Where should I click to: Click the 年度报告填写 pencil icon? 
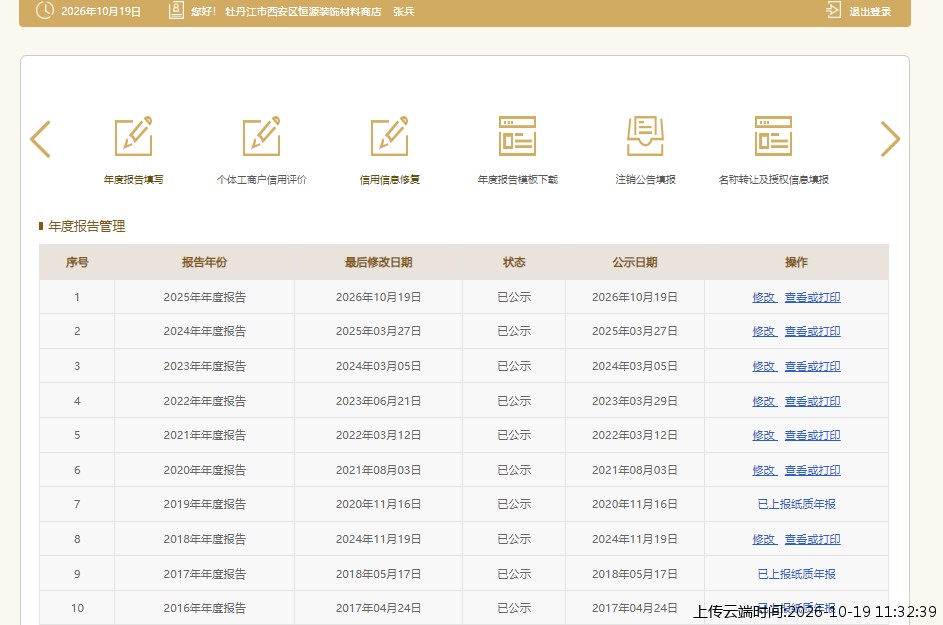(134, 137)
